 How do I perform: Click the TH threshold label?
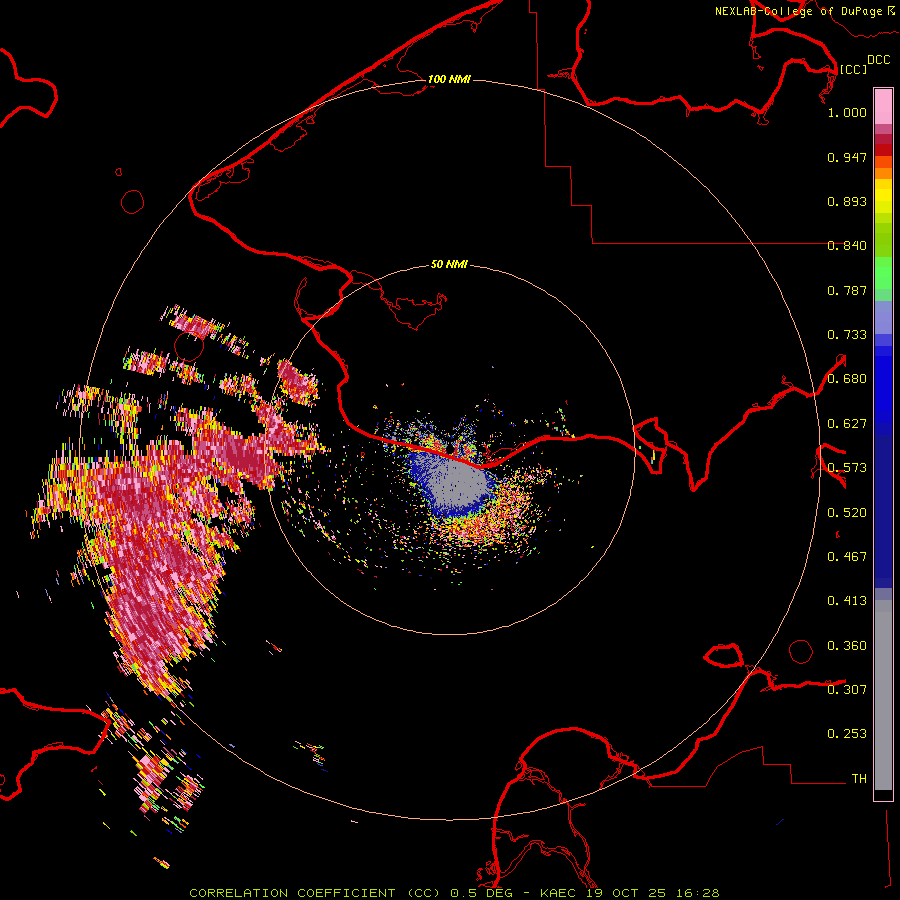[859, 779]
